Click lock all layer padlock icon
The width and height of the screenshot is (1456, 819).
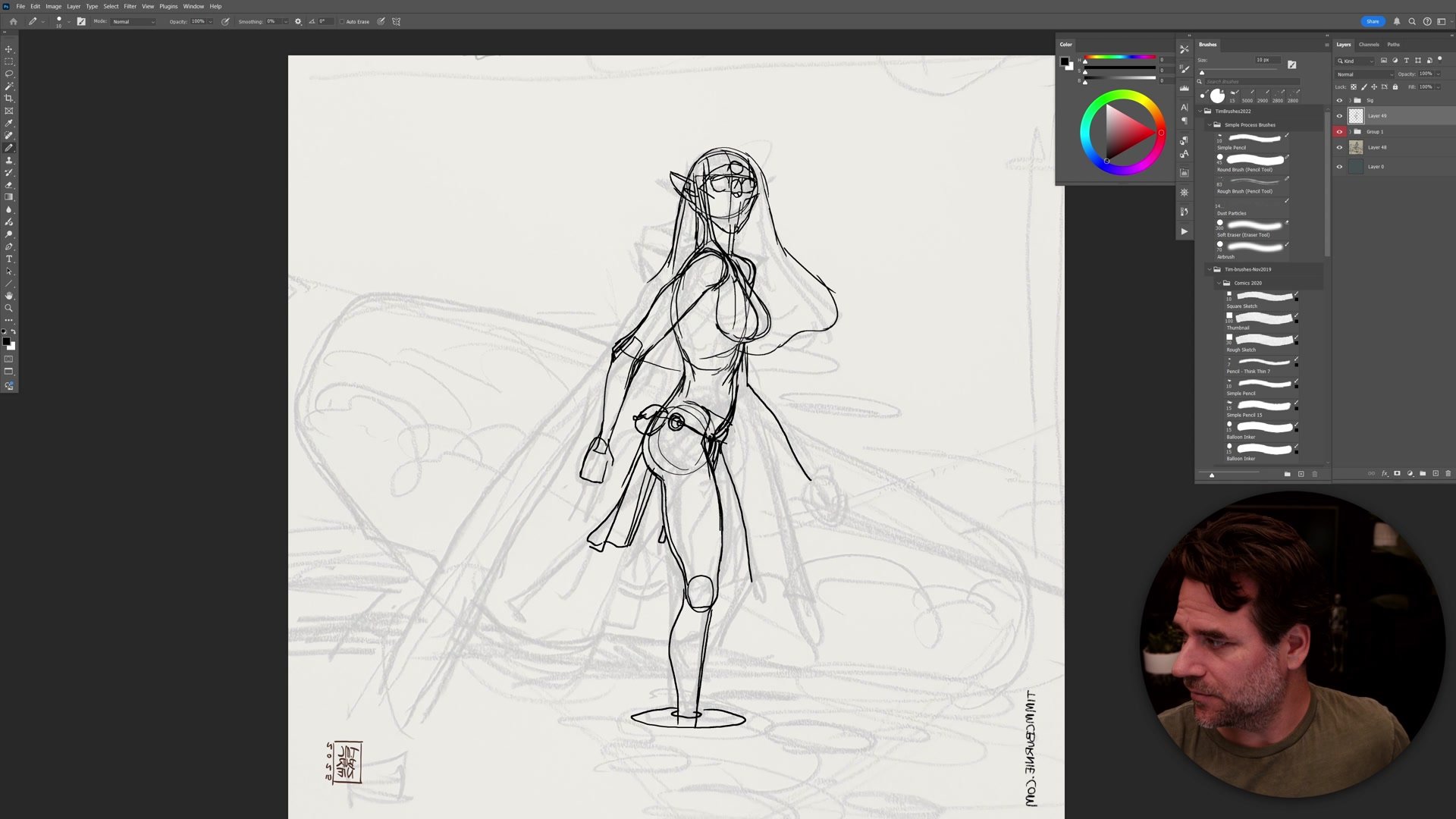1395,87
